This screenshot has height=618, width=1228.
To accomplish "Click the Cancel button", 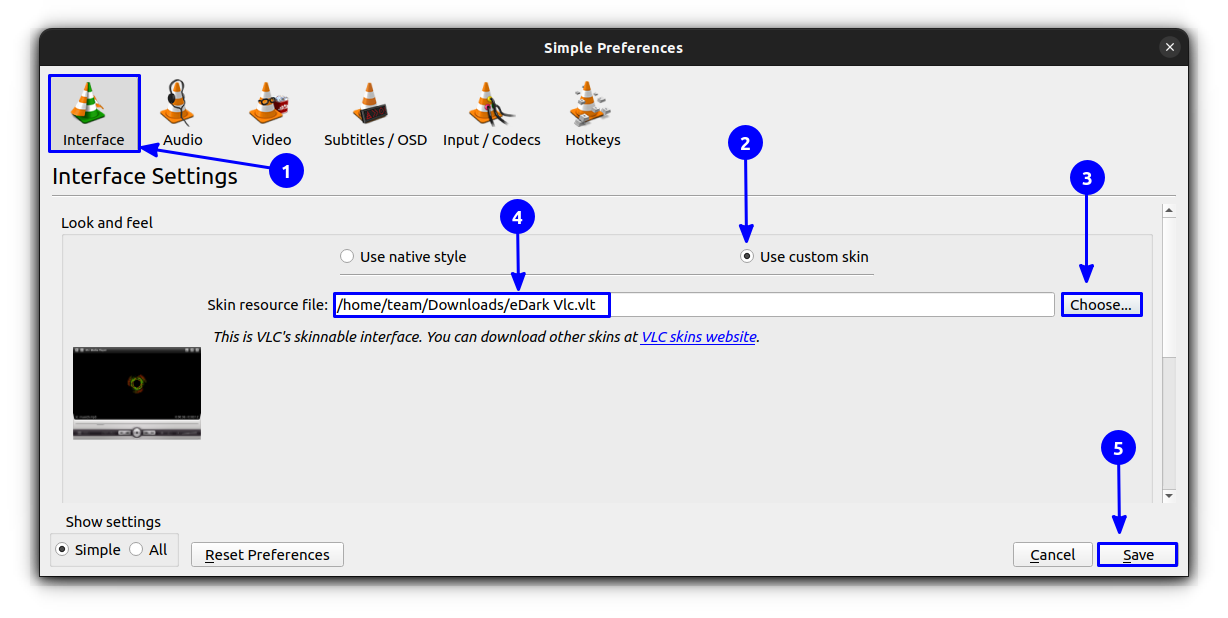I will [x=1053, y=555].
